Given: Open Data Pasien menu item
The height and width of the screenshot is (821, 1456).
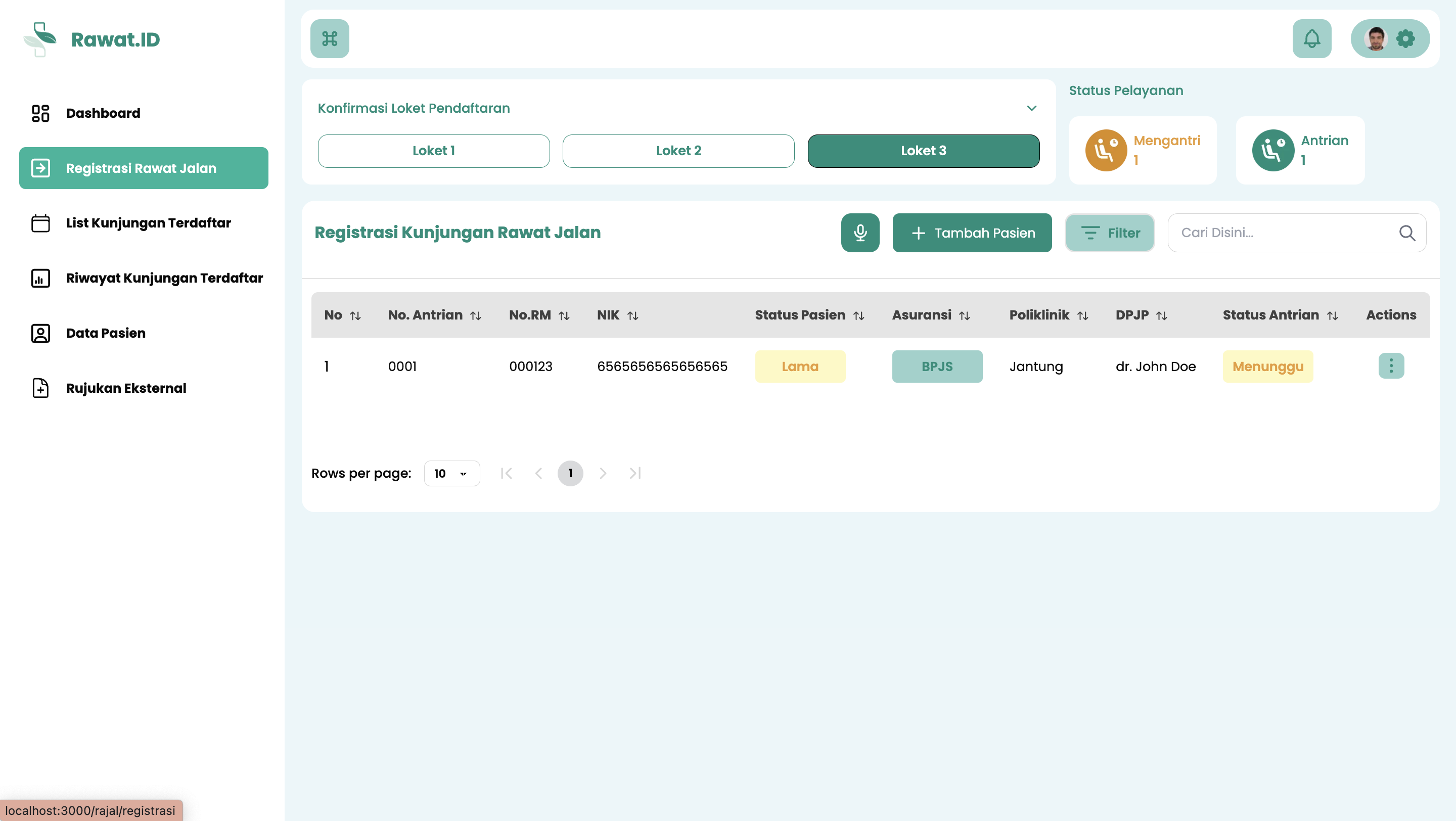Looking at the screenshot, I should (x=106, y=333).
